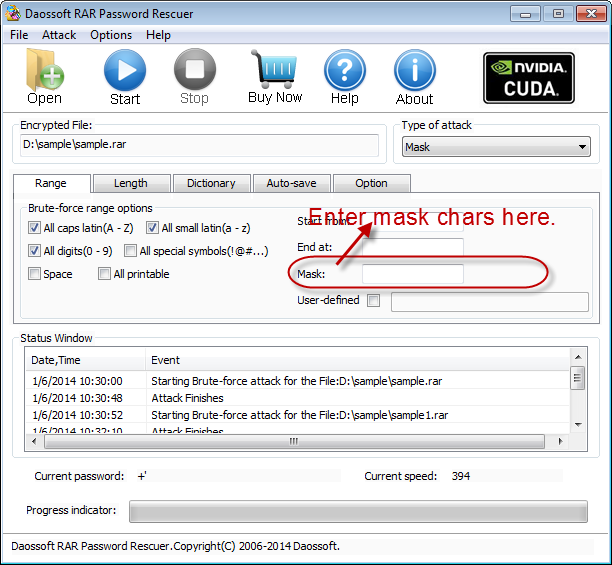Maximize the Daossoft window

tap(558, 14)
